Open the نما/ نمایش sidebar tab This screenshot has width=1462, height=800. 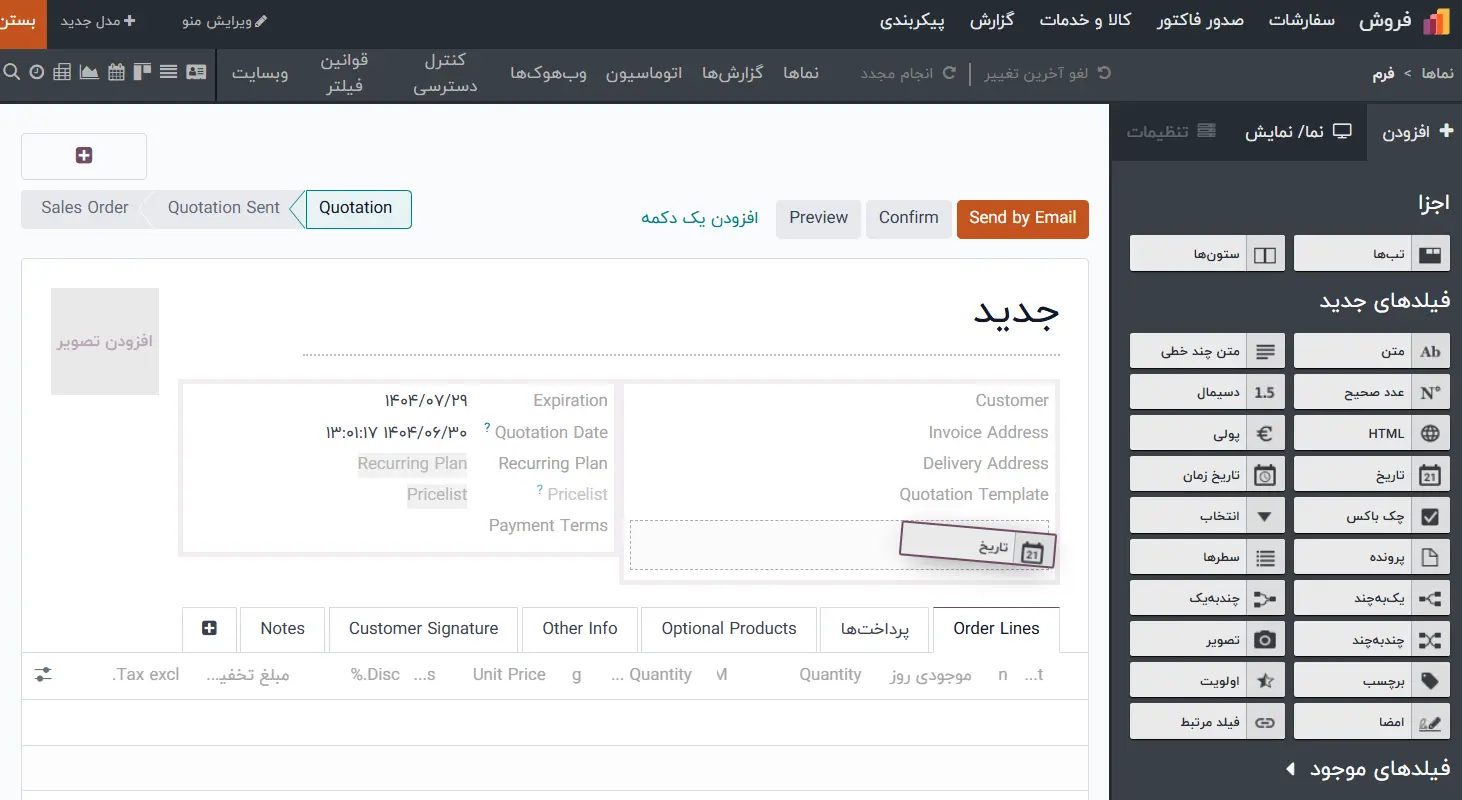point(1297,132)
